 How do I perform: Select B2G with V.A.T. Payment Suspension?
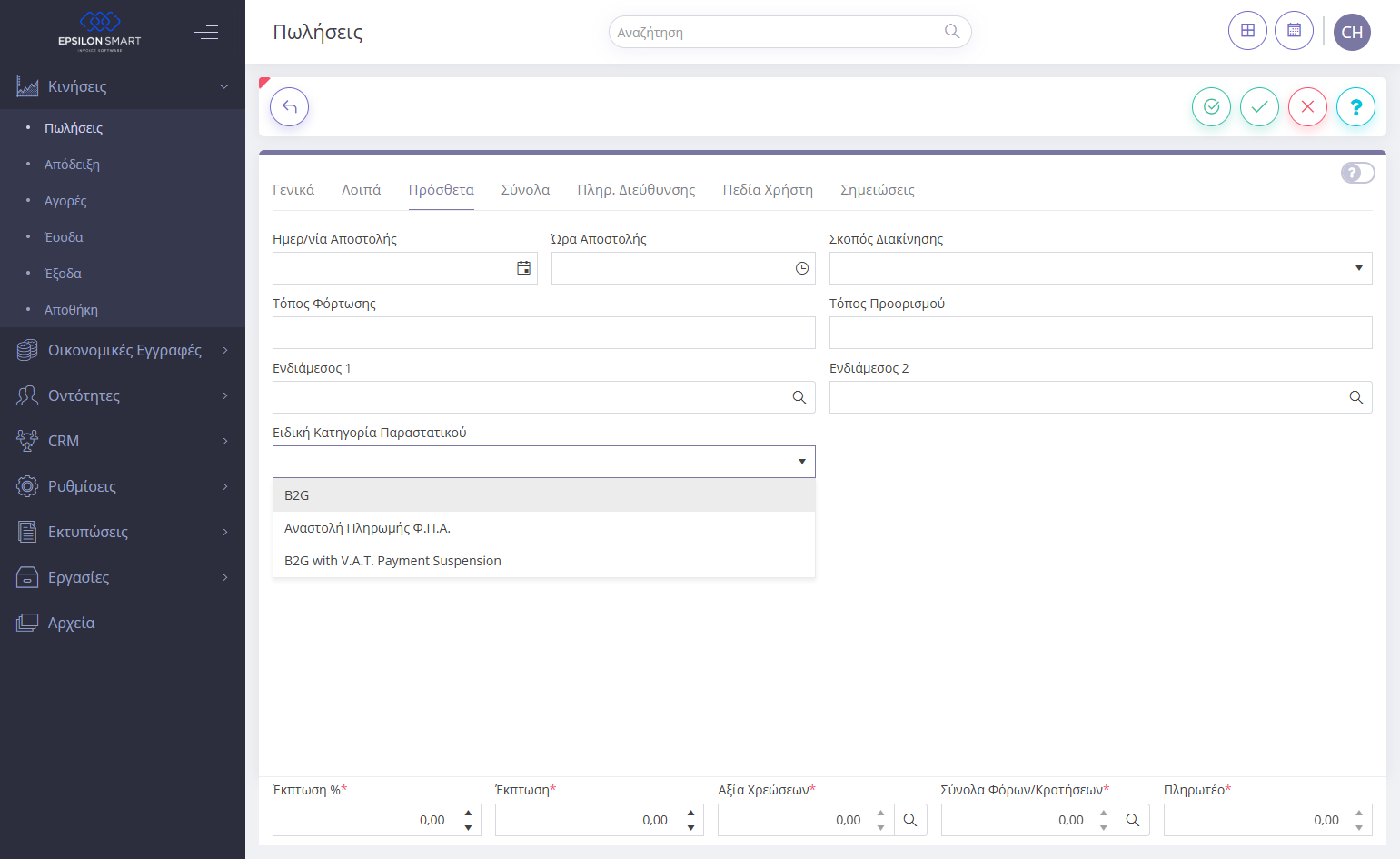(544, 561)
